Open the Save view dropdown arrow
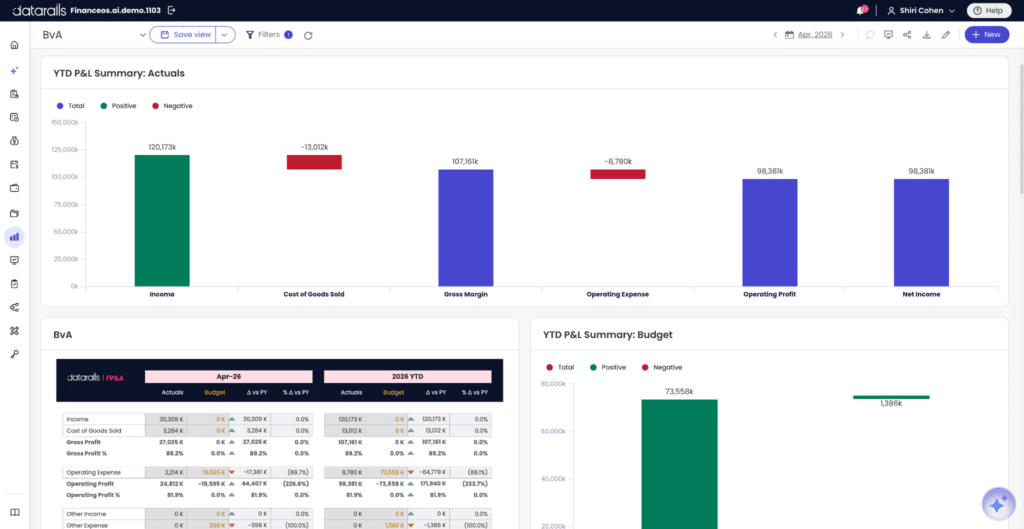Image resolution: width=1024 pixels, height=529 pixels. [x=225, y=35]
